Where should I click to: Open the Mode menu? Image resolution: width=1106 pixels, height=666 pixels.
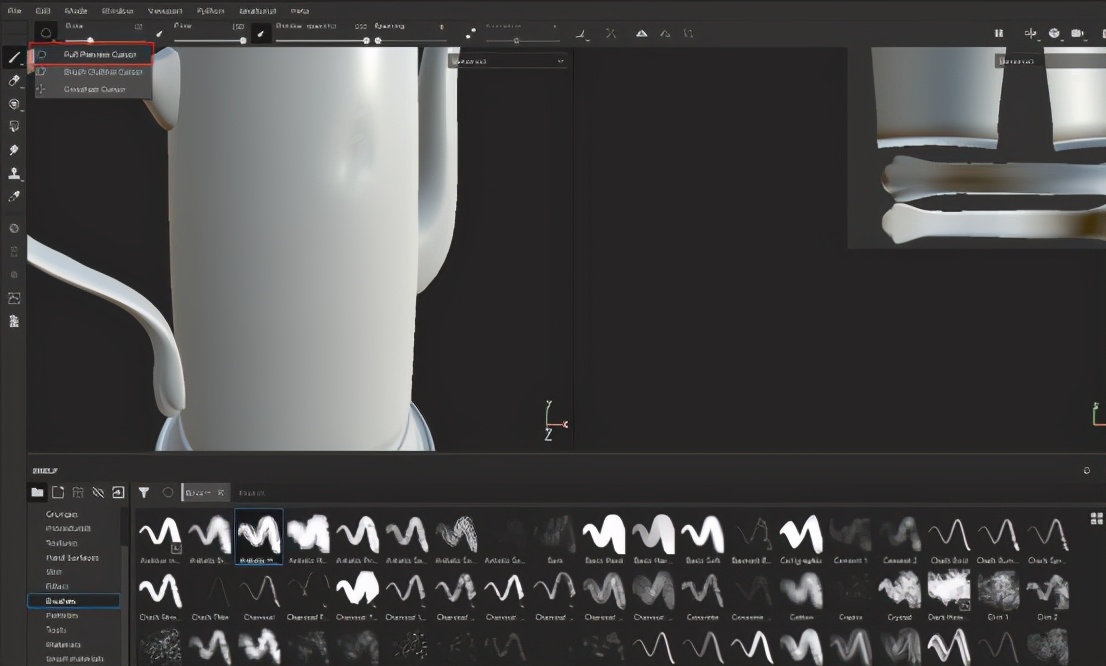click(75, 11)
